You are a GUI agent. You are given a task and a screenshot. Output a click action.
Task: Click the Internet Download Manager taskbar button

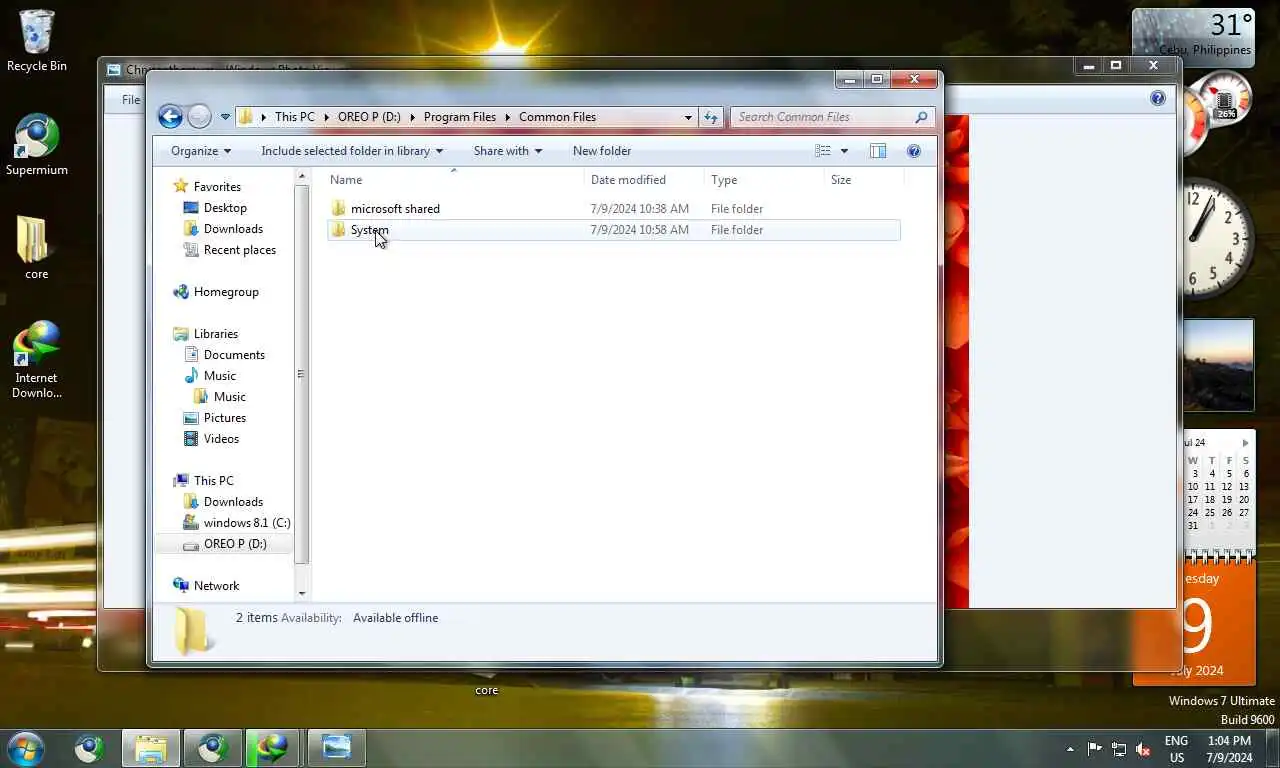(272, 748)
